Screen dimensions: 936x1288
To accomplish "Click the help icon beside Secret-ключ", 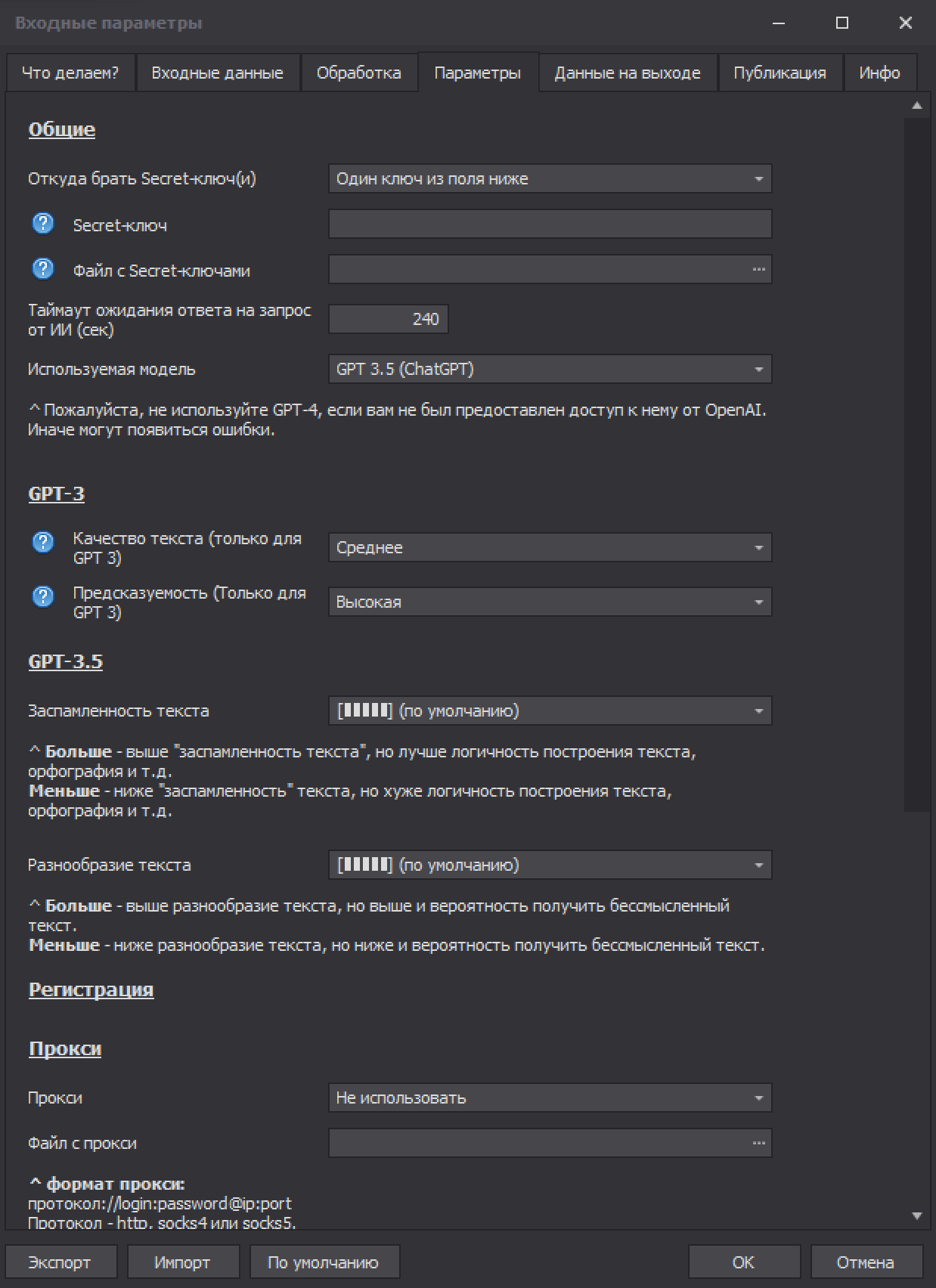I will [x=43, y=224].
